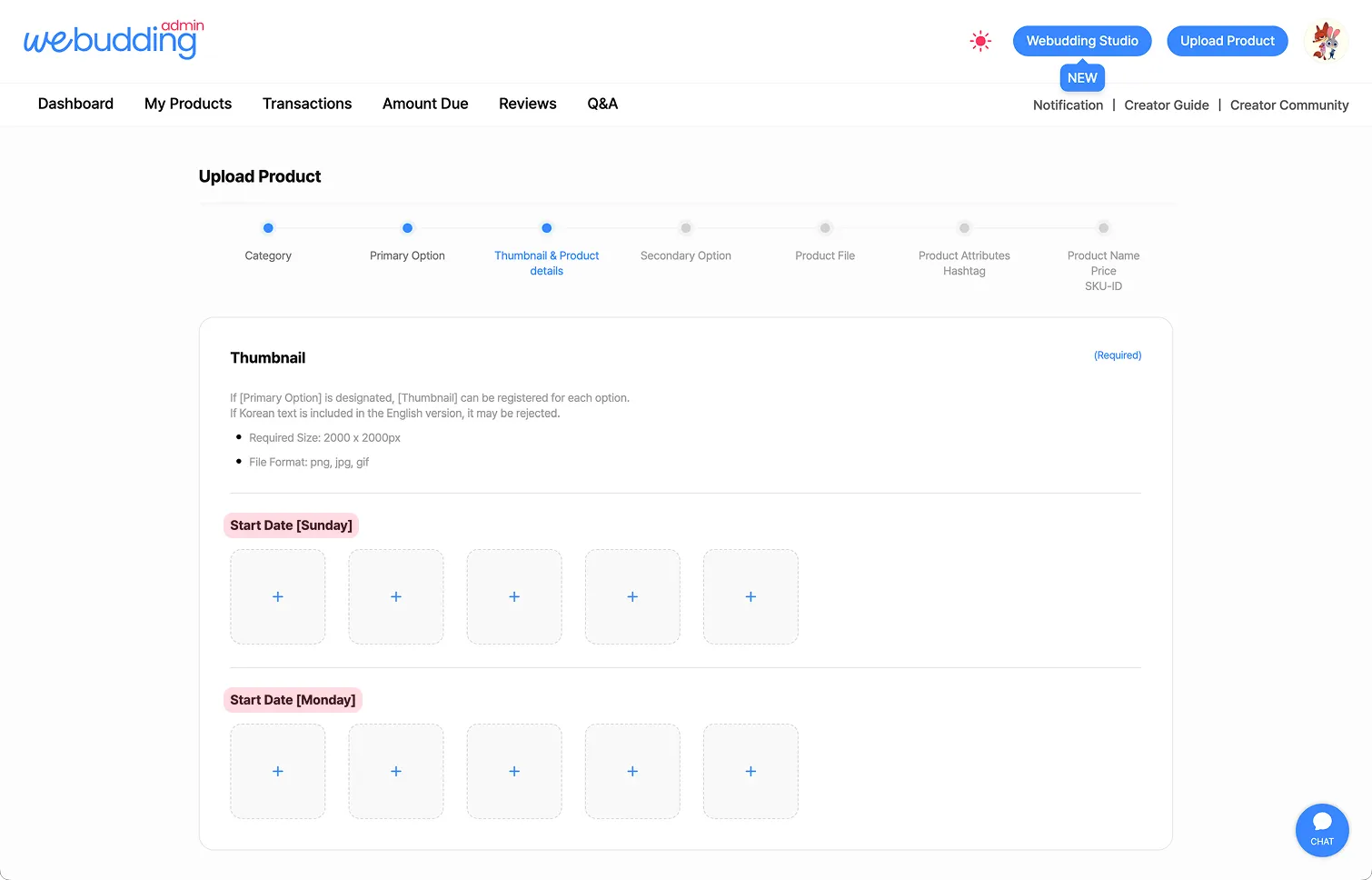This screenshot has height=880, width=1372.
Task: Add second thumbnail for Start Date Monday
Action: pos(396,771)
